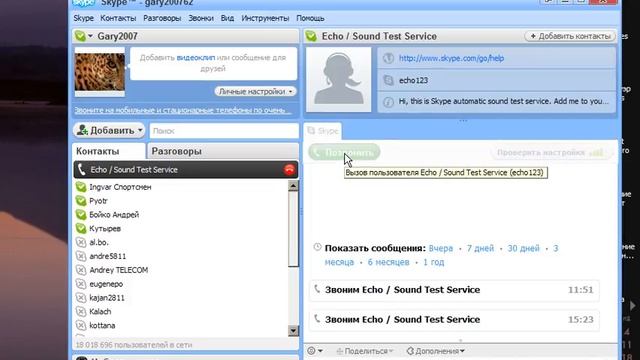
Task: Click echo123 Skype name text
Action: 413,80
